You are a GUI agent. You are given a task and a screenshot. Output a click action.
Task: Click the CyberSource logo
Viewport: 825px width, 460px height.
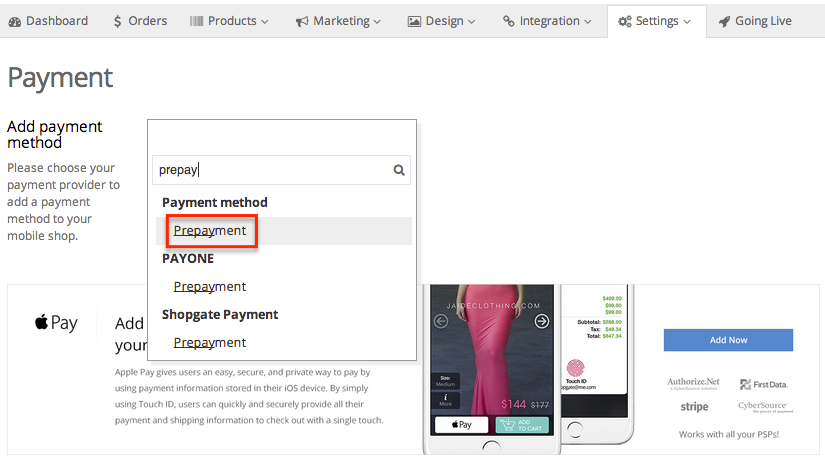[x=762, y=407]
